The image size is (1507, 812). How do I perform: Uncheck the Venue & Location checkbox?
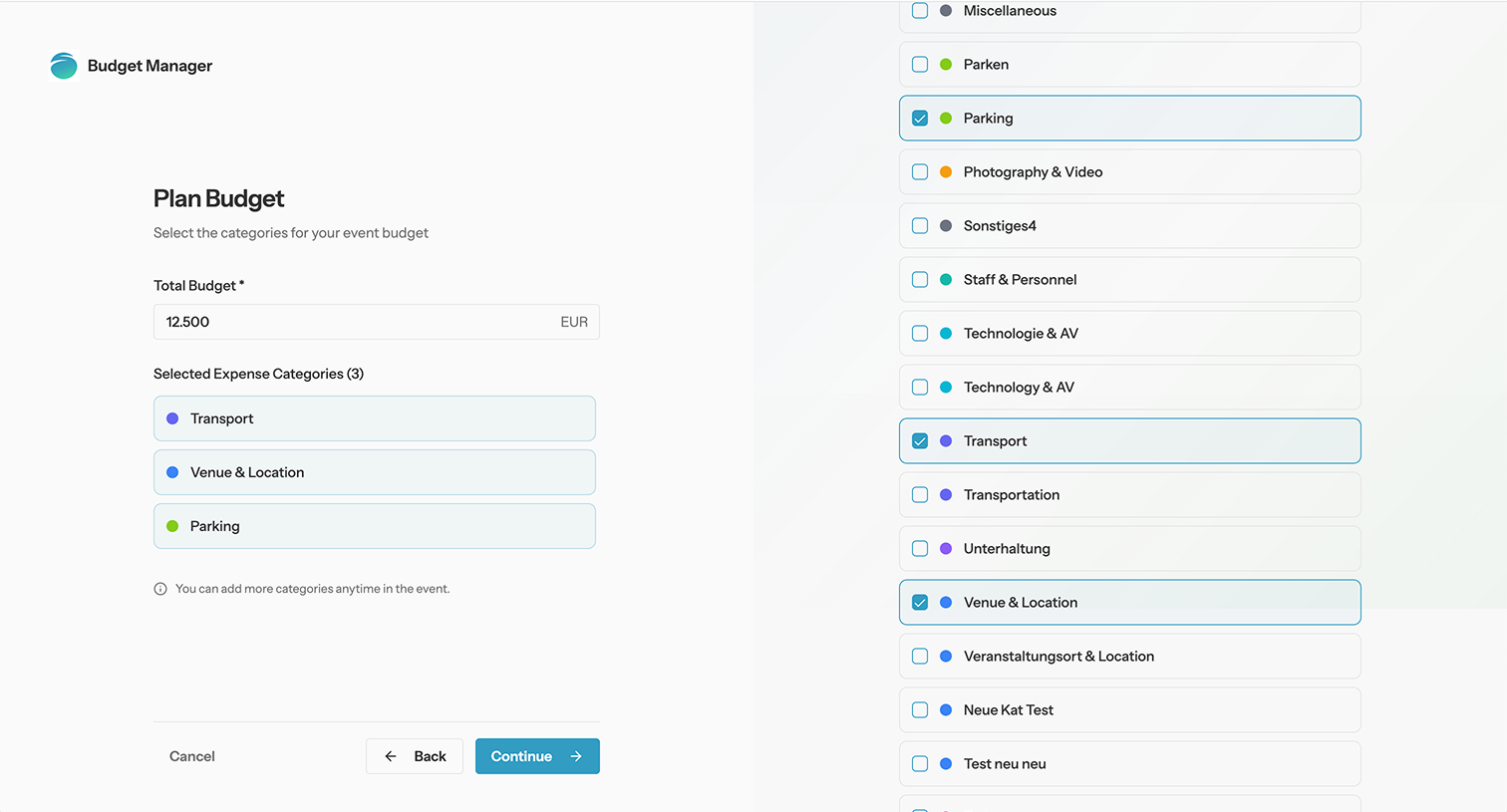point(920,603)
